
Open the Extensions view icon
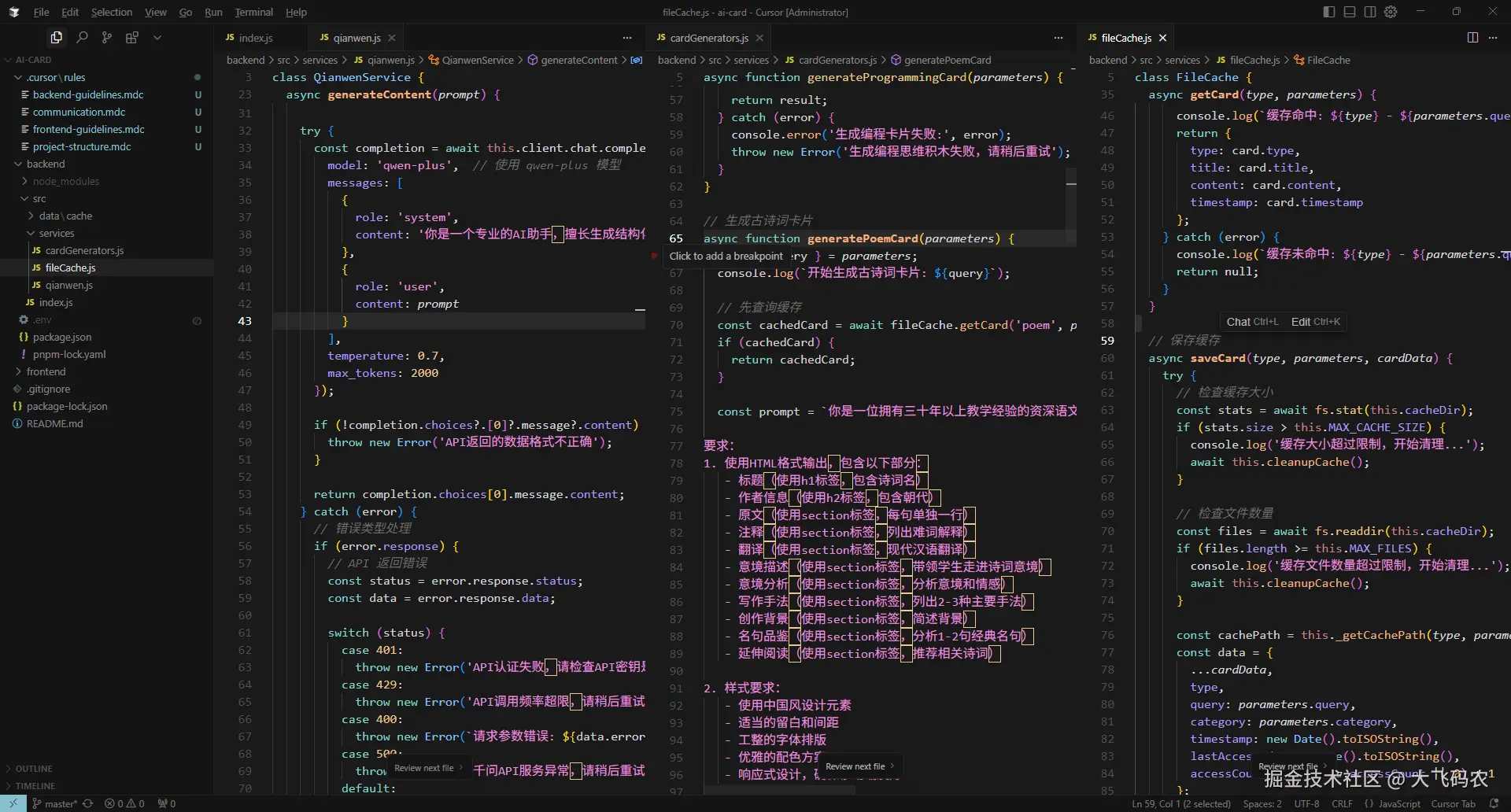tap(132, 37)
